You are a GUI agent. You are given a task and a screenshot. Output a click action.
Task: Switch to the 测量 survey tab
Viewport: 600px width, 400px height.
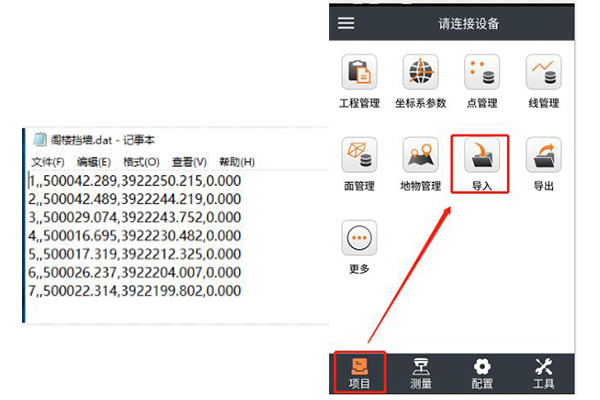421,372
